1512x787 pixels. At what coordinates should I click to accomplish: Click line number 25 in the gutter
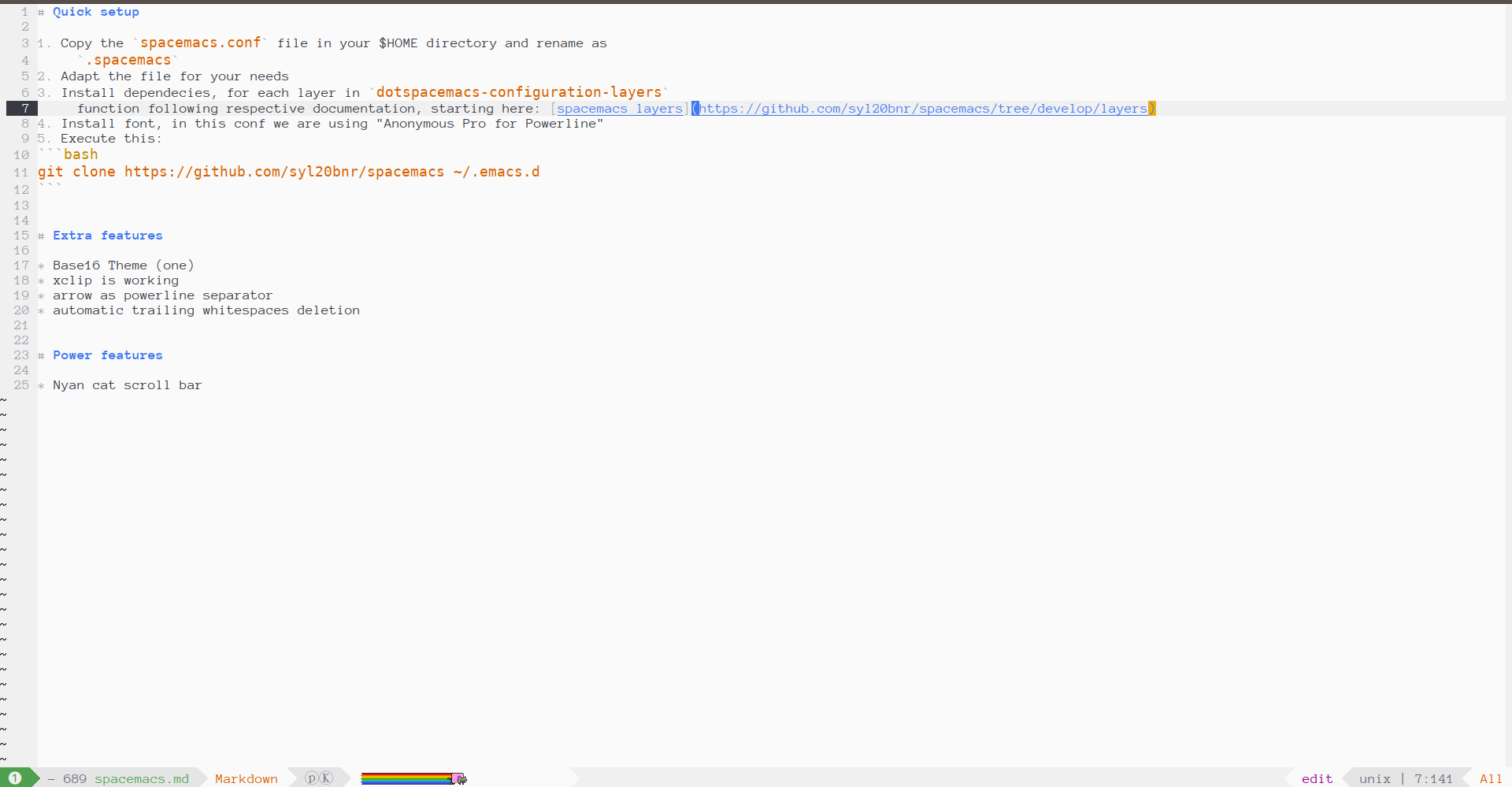21,385
